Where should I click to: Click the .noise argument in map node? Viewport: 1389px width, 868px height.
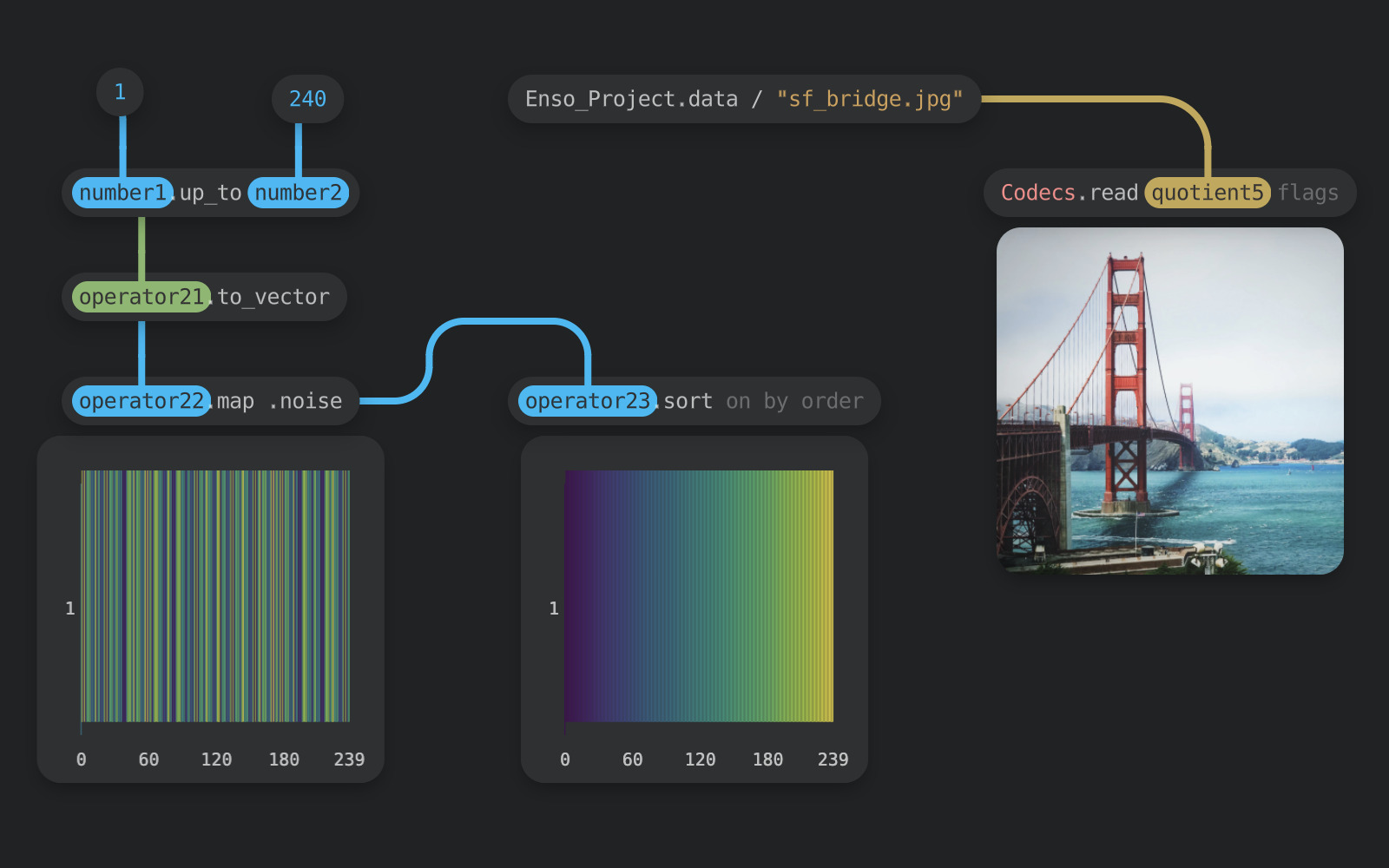click(305, 401)
